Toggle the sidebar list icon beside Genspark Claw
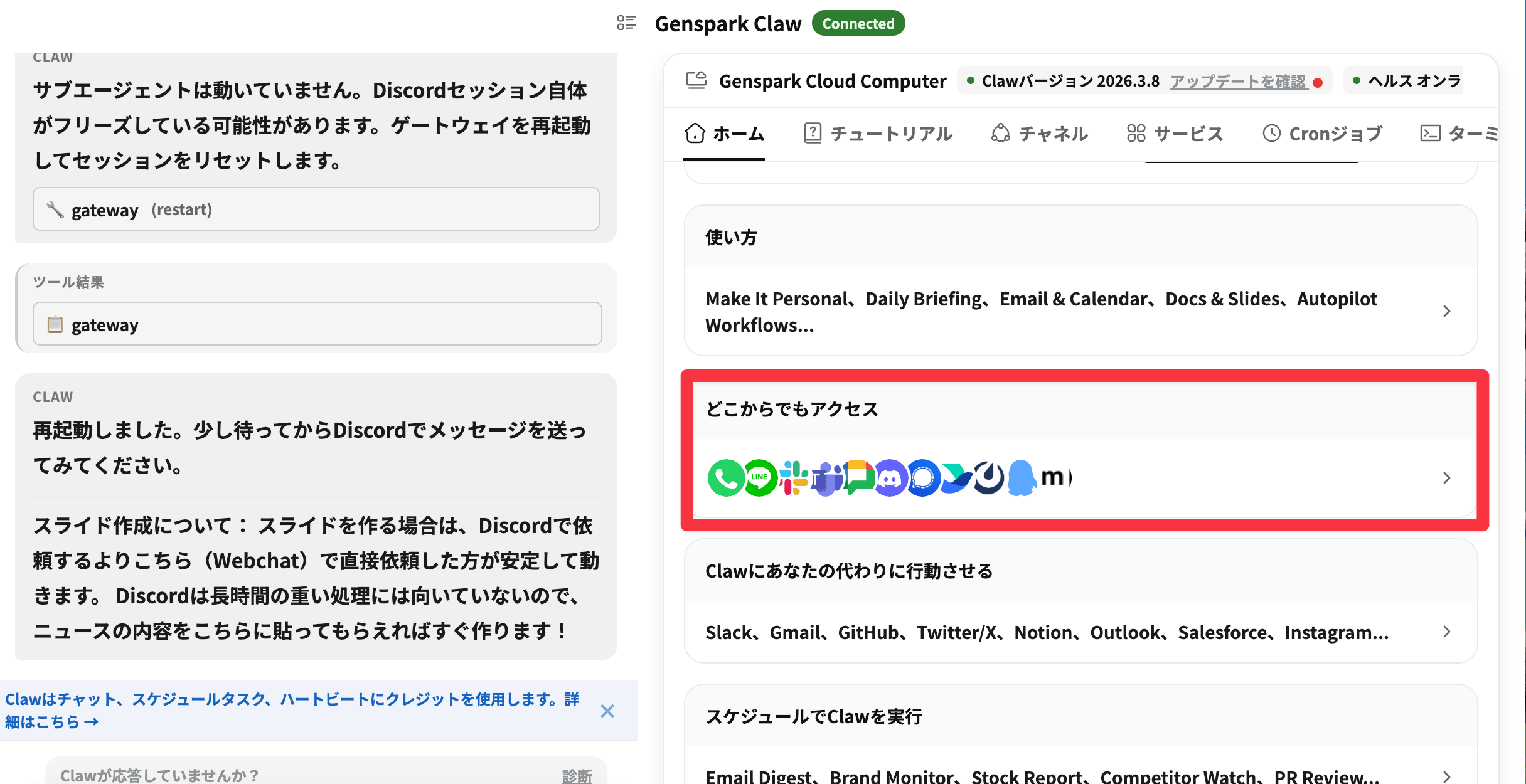 [x=626, y=23]
